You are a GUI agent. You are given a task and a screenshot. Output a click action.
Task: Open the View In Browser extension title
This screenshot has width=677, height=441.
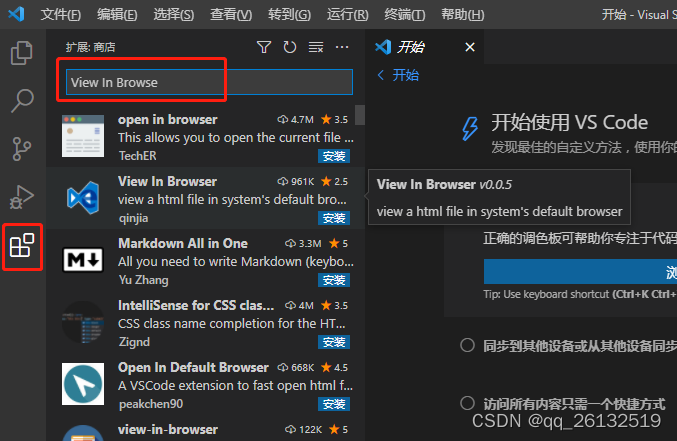168,181
